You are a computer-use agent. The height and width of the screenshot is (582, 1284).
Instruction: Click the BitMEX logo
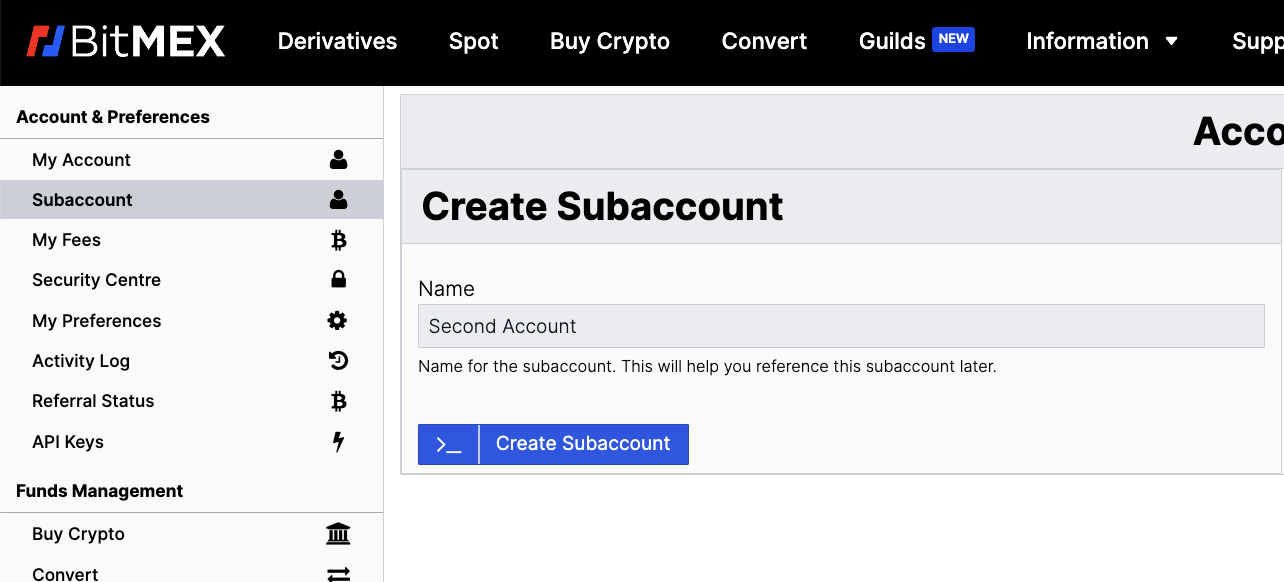125,41
